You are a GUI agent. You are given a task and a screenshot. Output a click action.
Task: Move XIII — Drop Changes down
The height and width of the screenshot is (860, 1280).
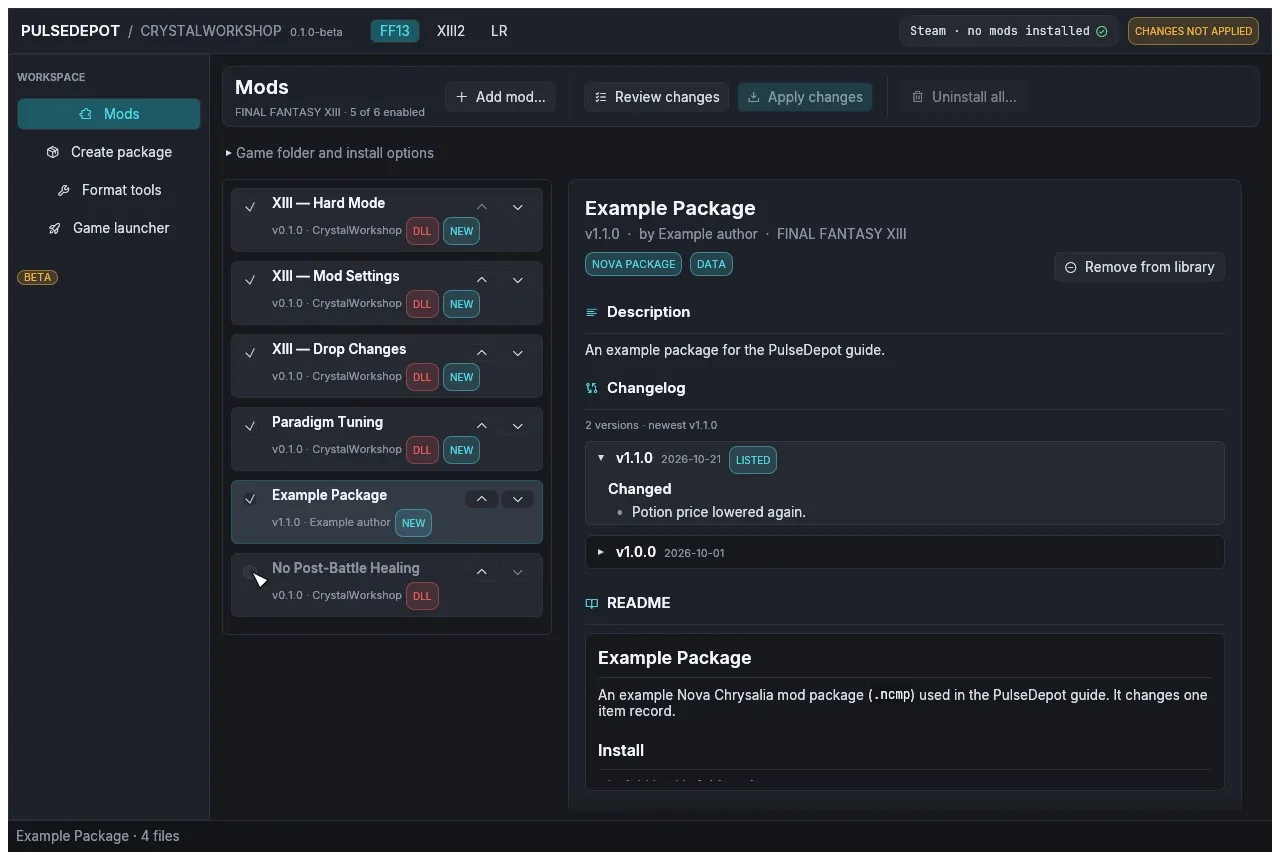tap(517, 353)
